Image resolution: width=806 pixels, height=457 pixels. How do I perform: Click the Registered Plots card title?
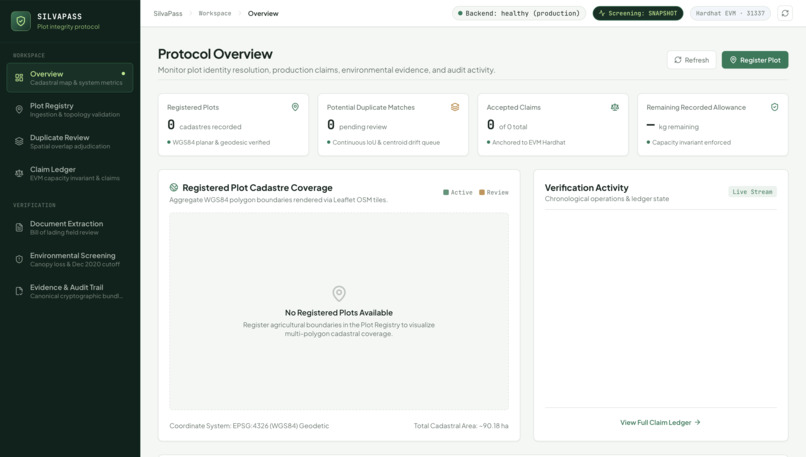click(x=193, y=107)
